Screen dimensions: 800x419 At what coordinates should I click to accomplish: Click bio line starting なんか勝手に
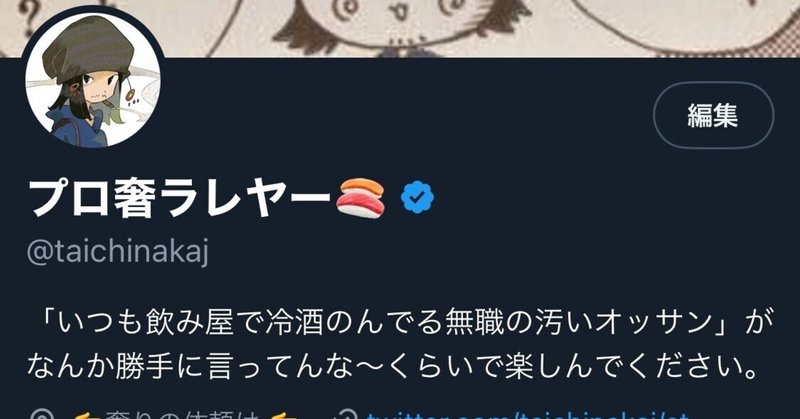[392, 367]
